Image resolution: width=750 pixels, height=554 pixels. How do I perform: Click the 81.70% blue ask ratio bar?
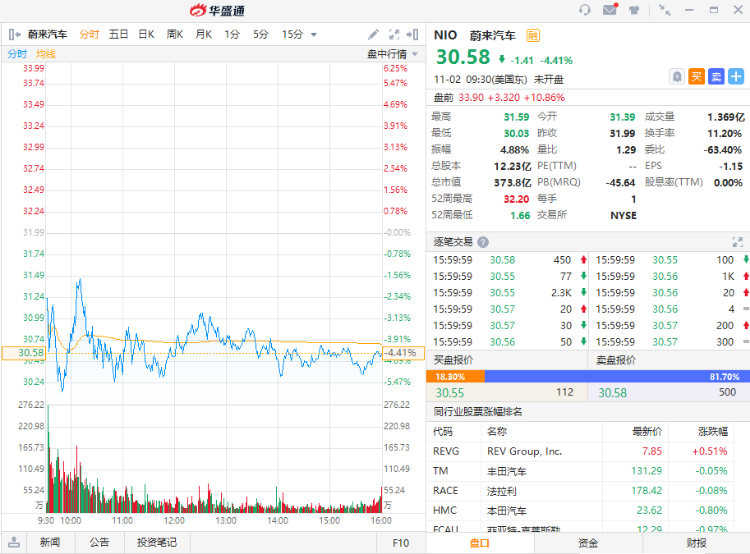[x=617, y=377]
